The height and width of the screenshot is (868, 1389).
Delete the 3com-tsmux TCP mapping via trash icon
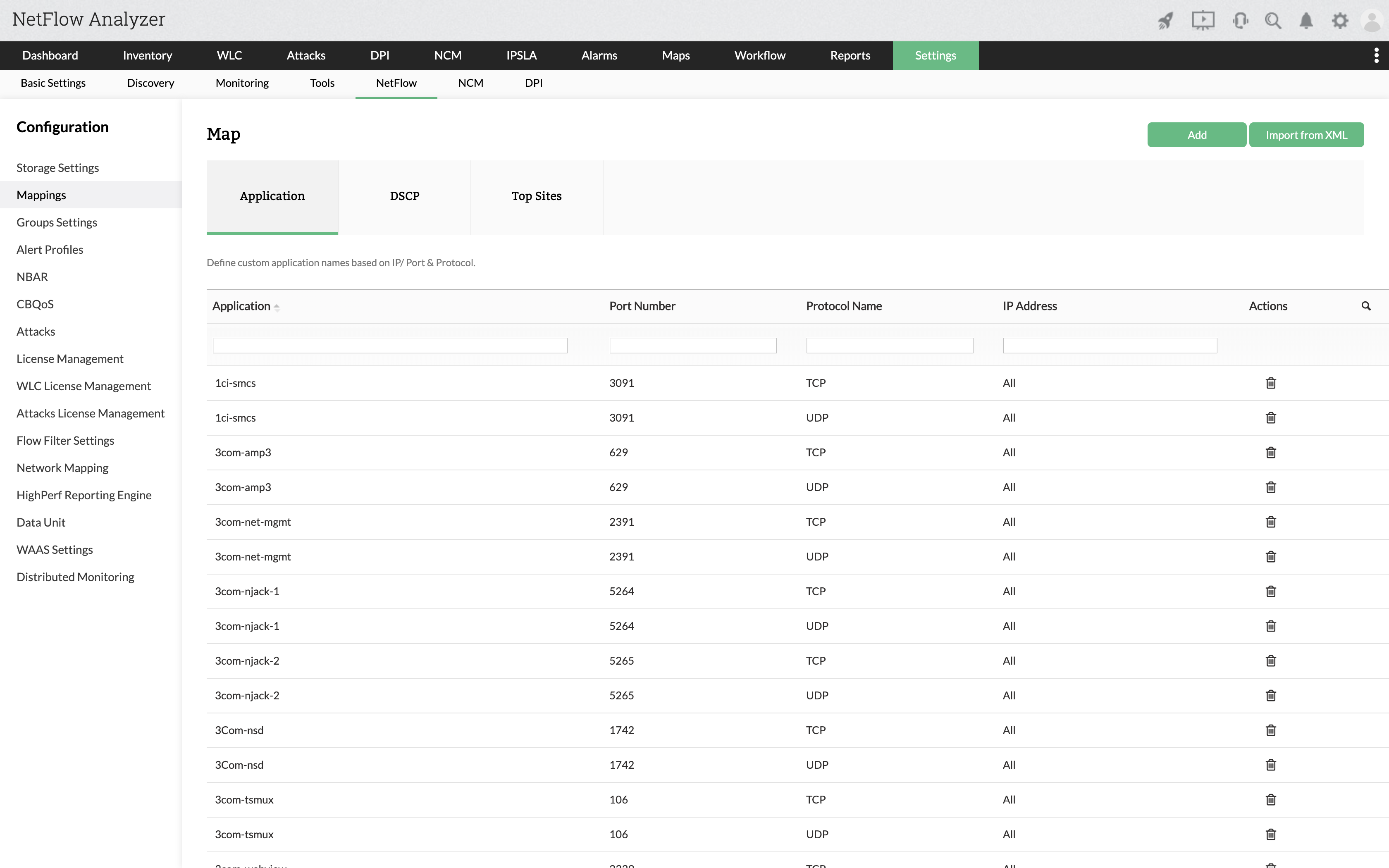[x=1271, y=799]
